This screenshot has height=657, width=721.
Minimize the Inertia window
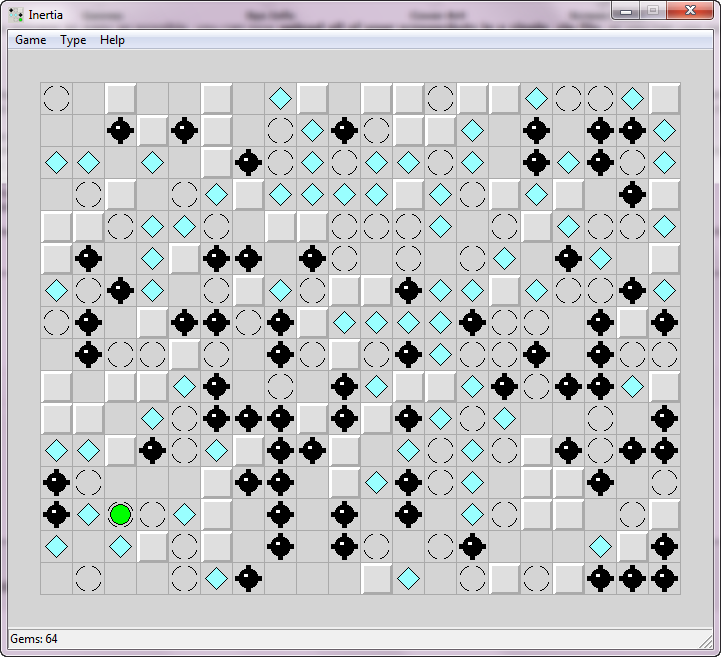[x=627, y=11]
